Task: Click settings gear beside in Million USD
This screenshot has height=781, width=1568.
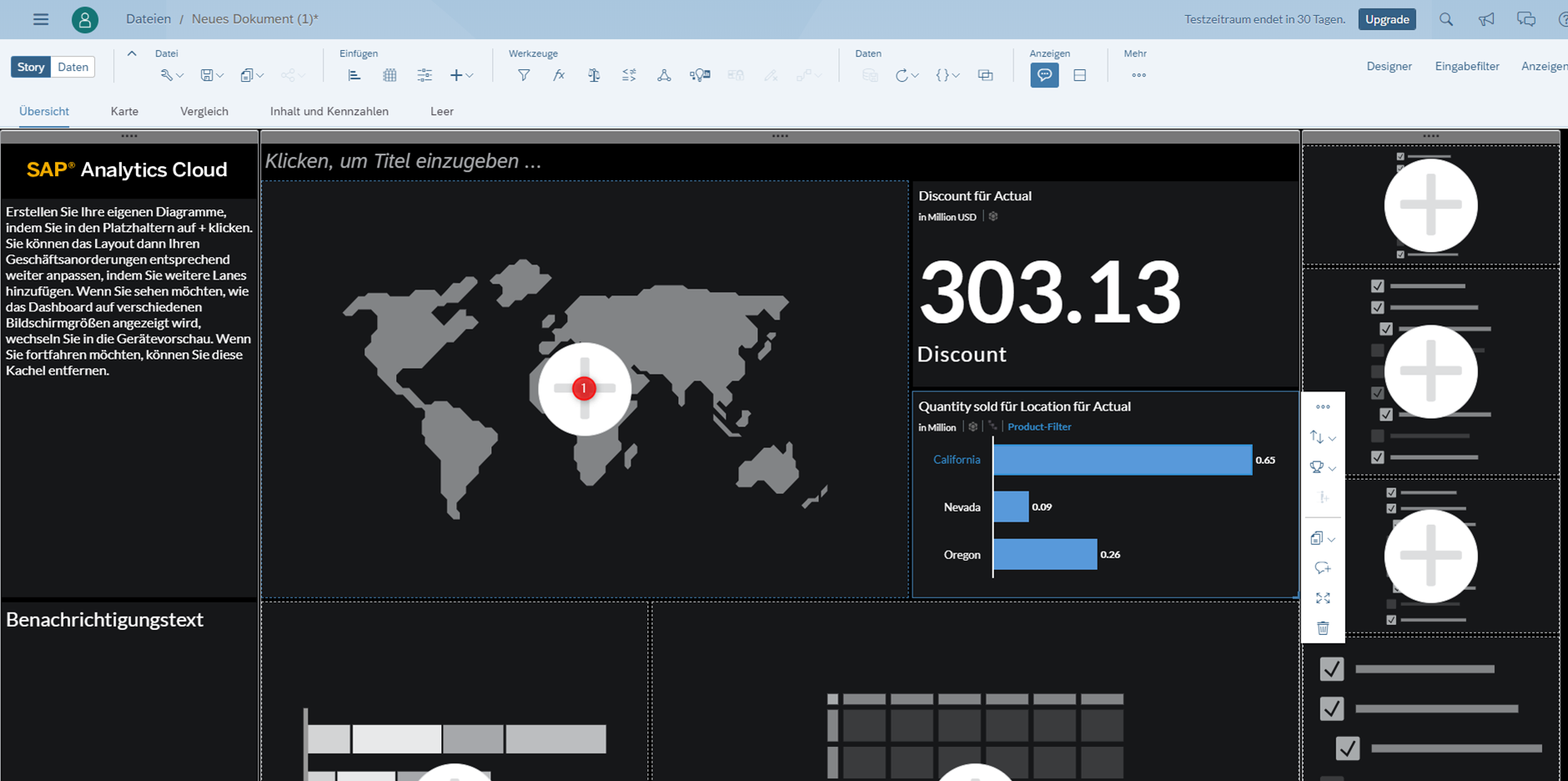Action: pyautogui.click(x=993, y=216)
